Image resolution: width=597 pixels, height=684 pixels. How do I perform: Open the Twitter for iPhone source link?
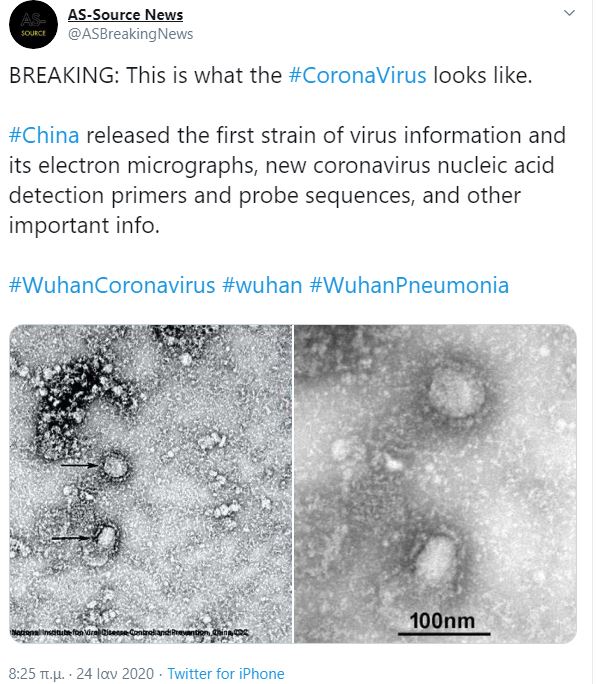click(226, 673)
